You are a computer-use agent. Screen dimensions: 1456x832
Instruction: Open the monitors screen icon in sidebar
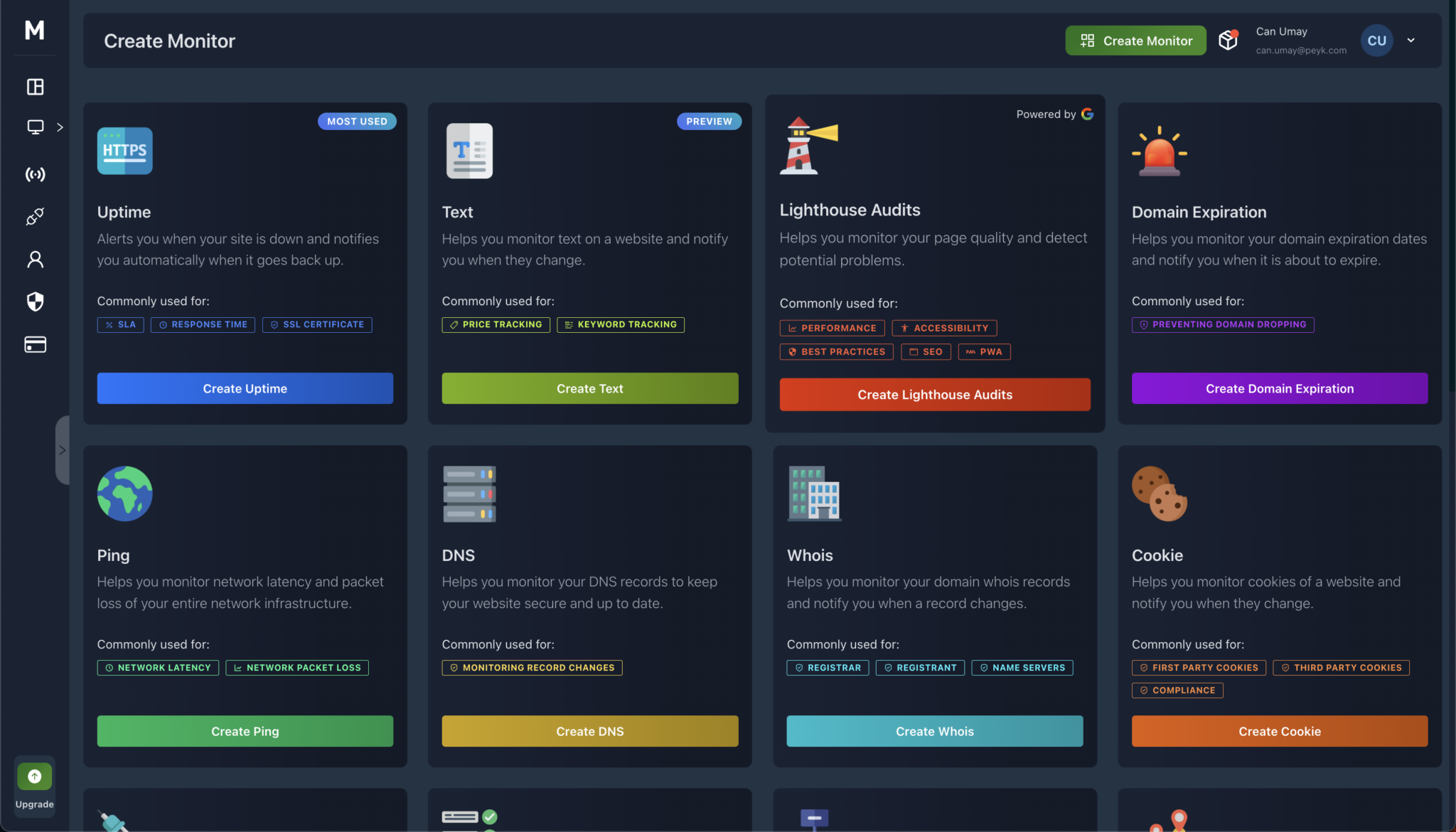(35, 127)
